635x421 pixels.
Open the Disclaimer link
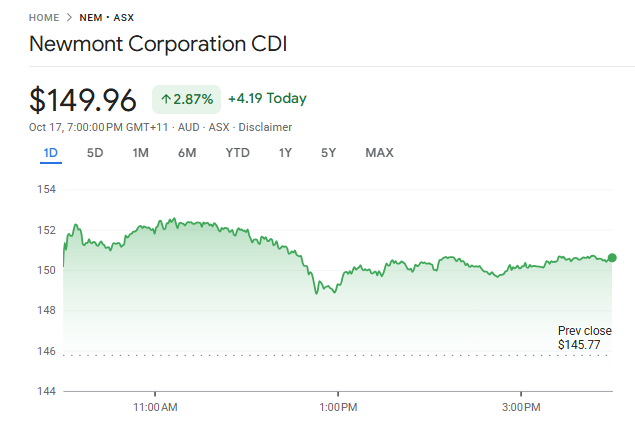pyautogui.click(x=265, y=128)
